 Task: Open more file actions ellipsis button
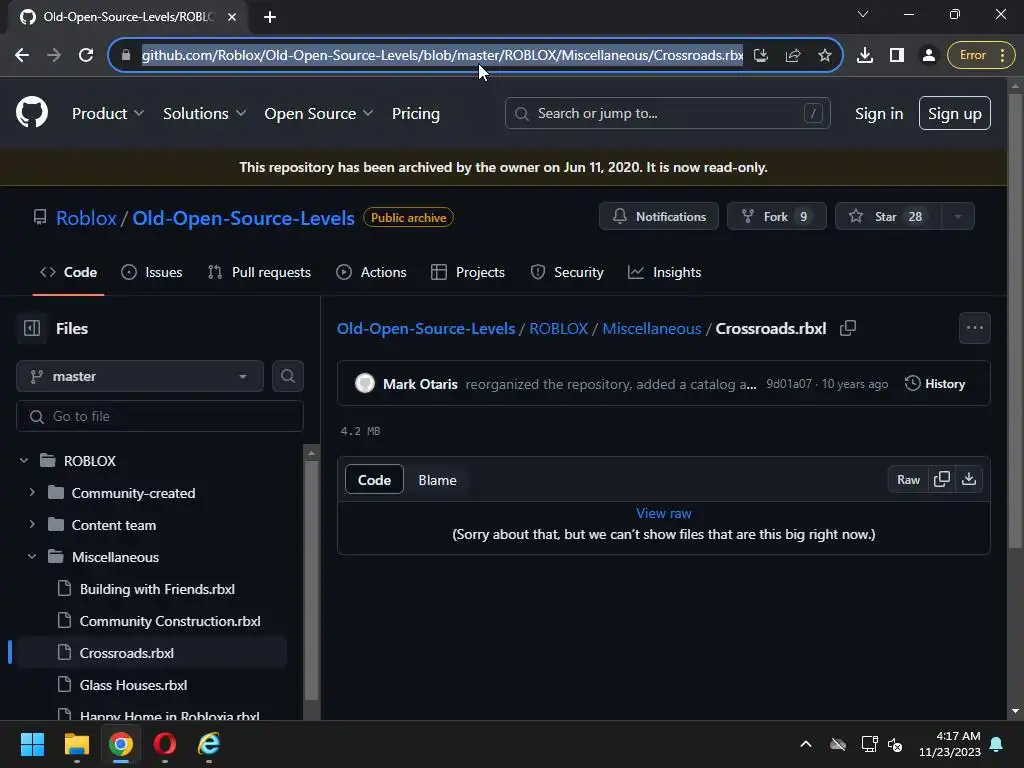(974, 328)
